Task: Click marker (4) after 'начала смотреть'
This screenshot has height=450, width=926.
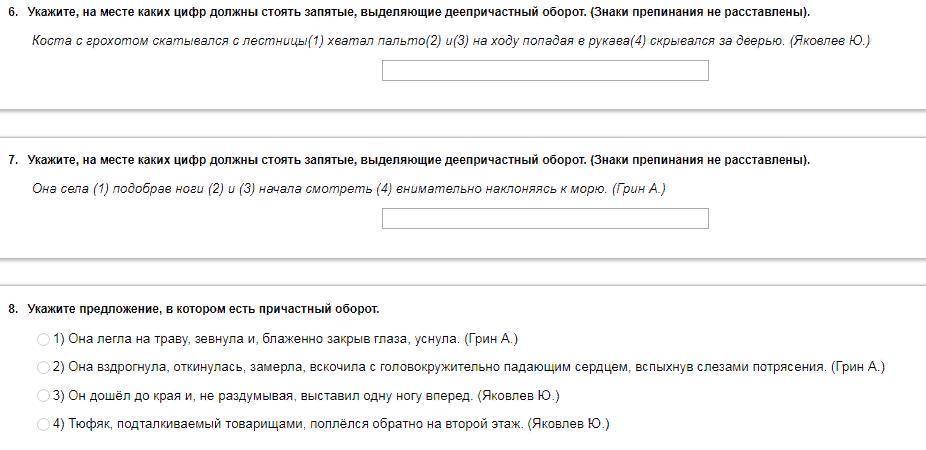Action: pyautogui.click(x=383, y=189)
